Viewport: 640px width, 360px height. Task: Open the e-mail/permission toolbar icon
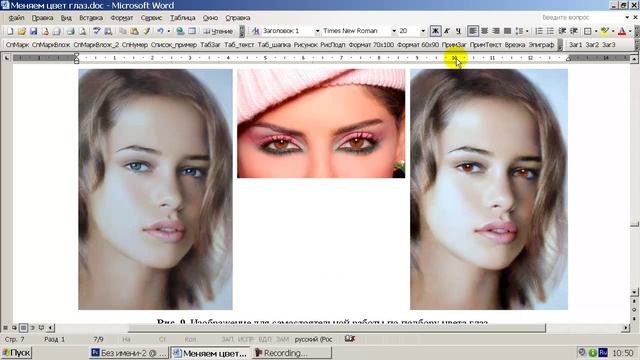pyautogui.click(x=45, y=31)
